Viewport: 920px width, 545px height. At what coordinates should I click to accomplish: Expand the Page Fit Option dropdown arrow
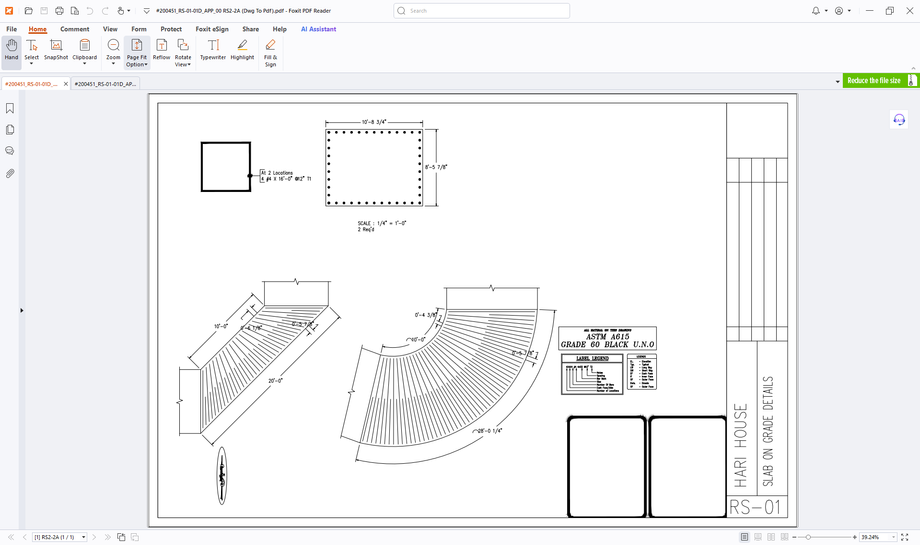(146, 65)
